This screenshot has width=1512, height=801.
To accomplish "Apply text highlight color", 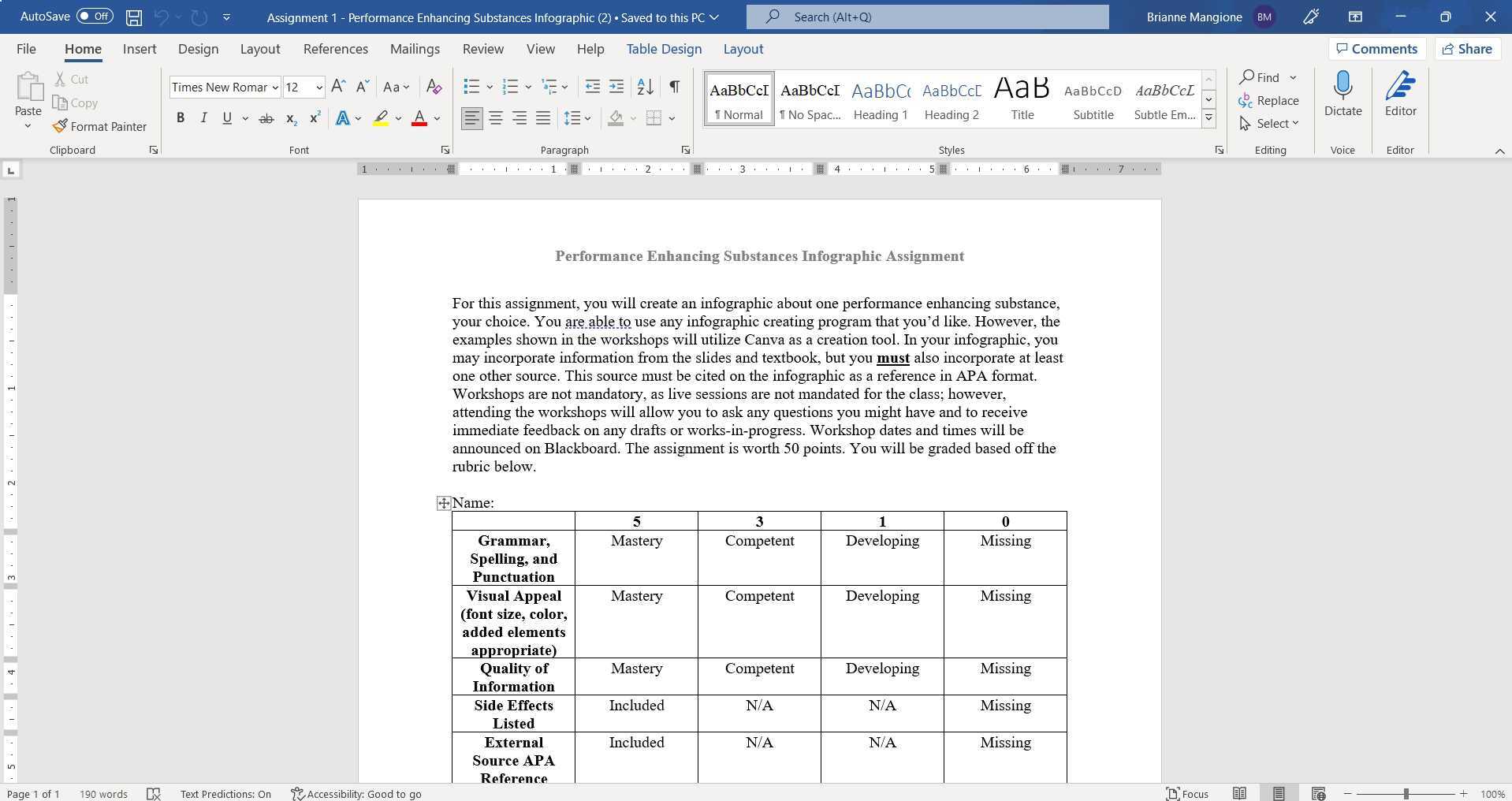I will (381, 118).
